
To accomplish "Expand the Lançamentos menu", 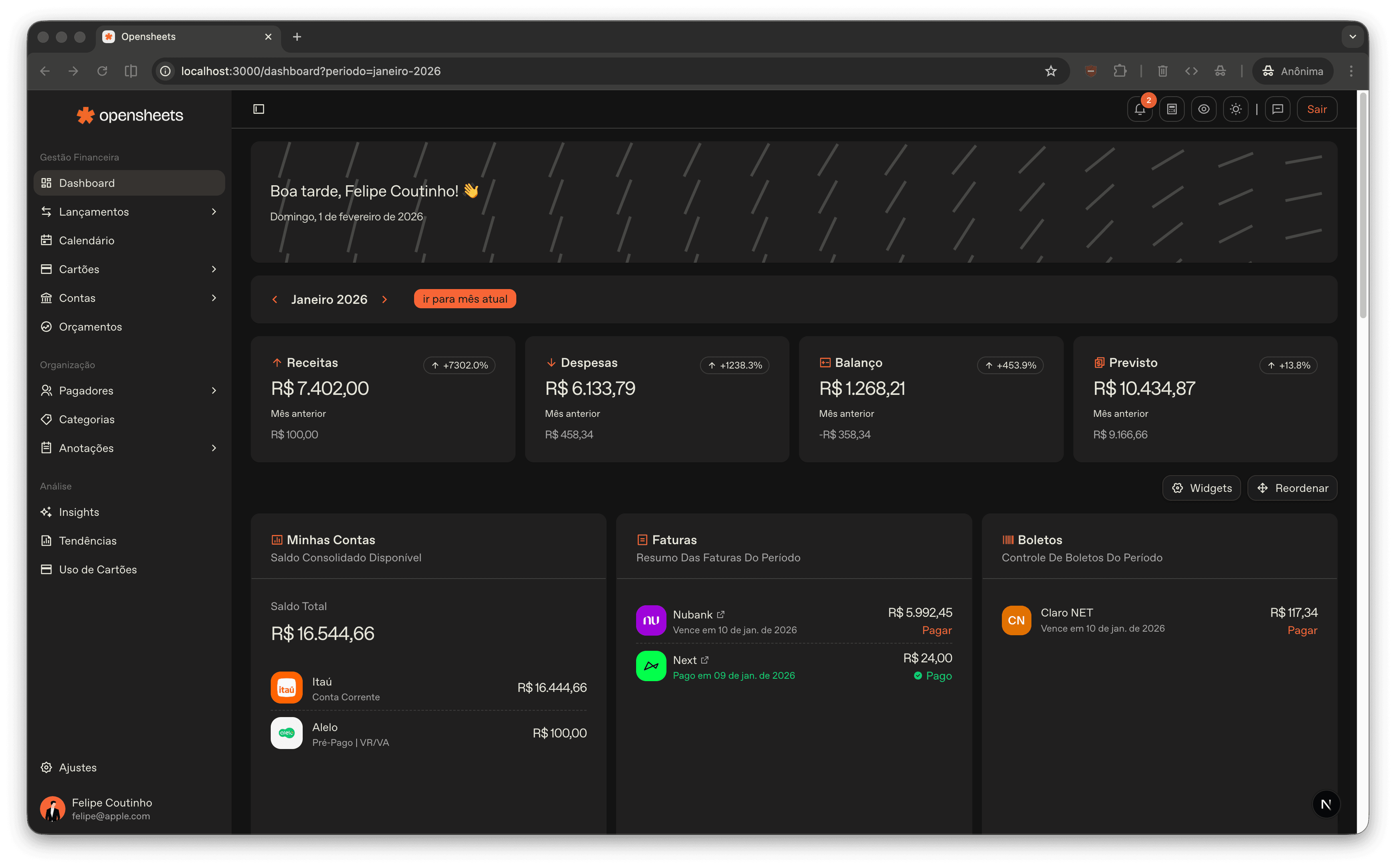I will tap(94, 211).
